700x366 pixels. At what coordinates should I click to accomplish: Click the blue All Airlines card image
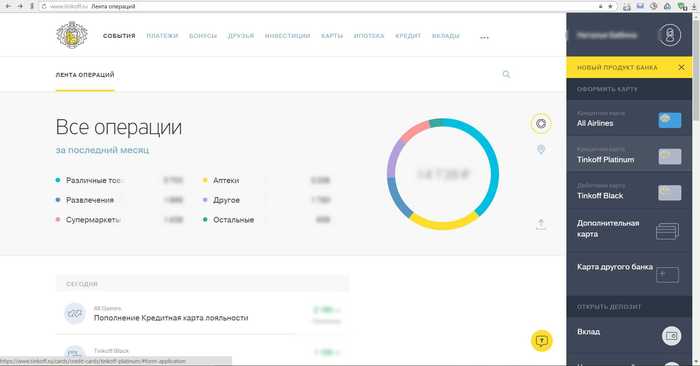pyautogui.click(x=670, y=120)
